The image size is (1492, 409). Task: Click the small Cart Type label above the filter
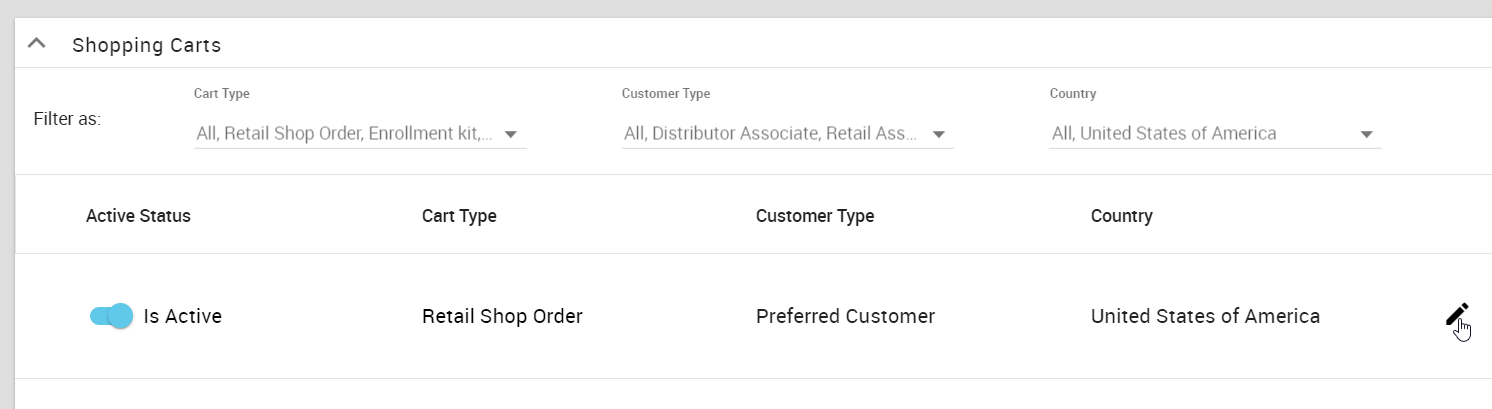pos(221,94)
